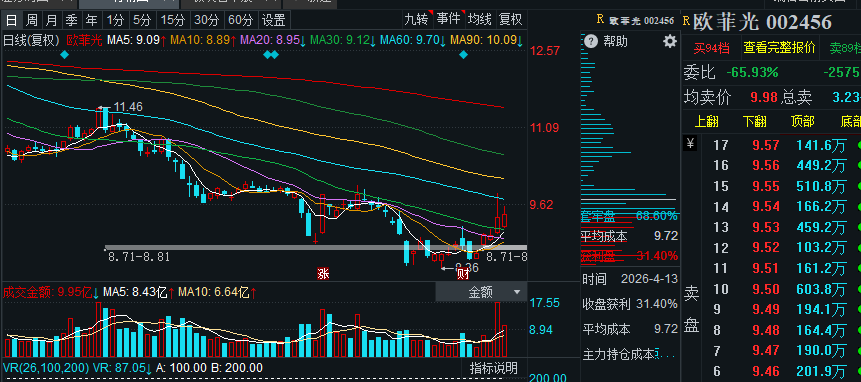
Task: Select sell level 13 price 9.53
Action: coord(766,227)
